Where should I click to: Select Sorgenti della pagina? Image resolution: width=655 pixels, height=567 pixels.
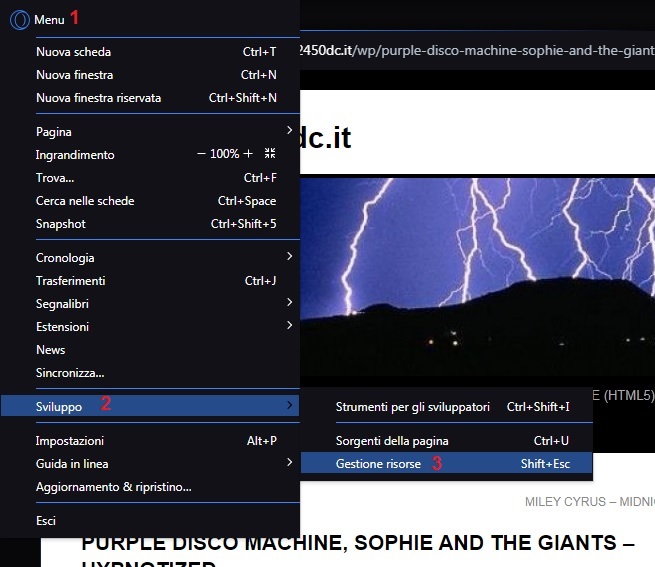(x=447, y=440)
